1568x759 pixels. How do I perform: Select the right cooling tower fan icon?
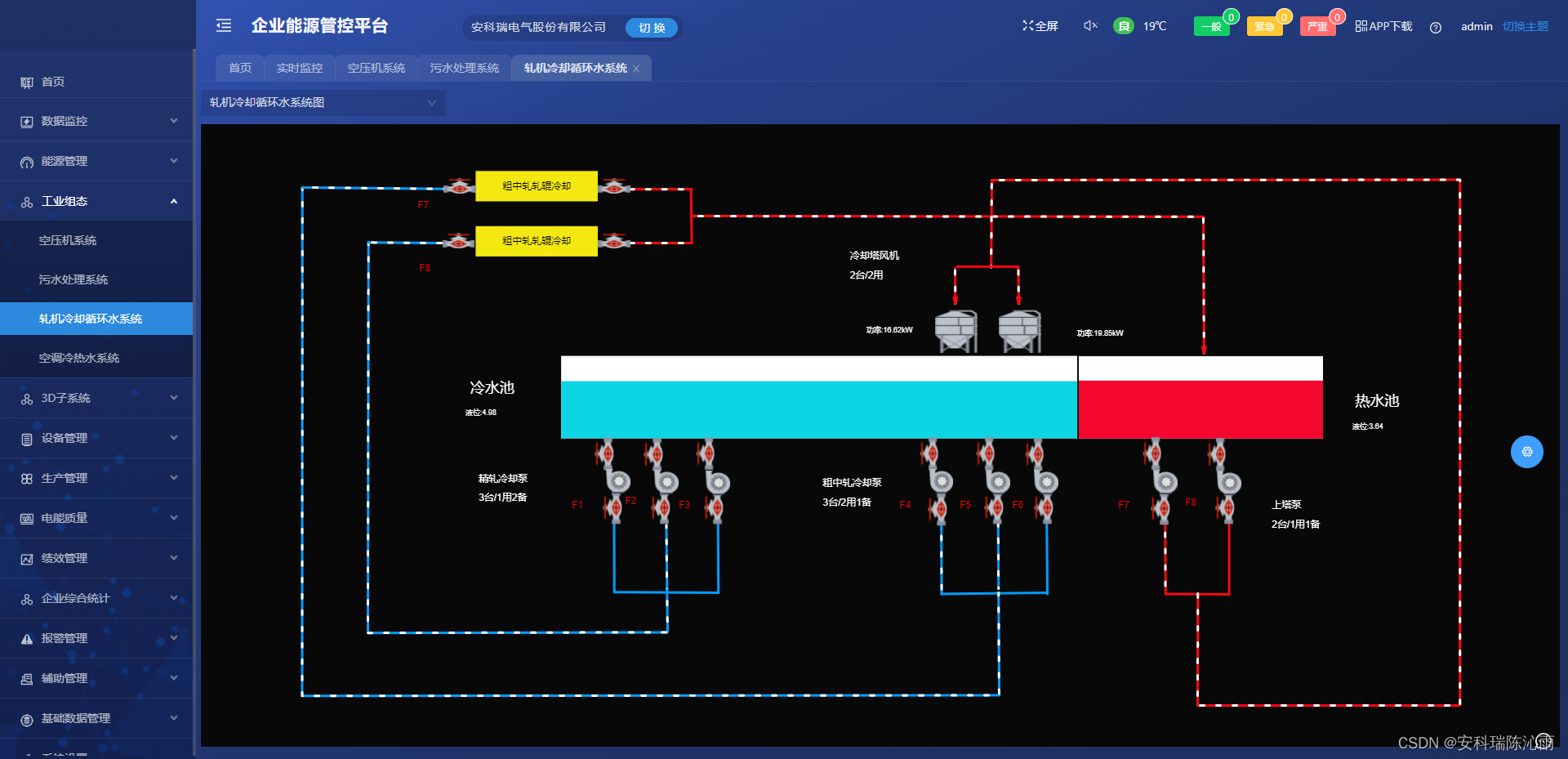coord(1020,331)
